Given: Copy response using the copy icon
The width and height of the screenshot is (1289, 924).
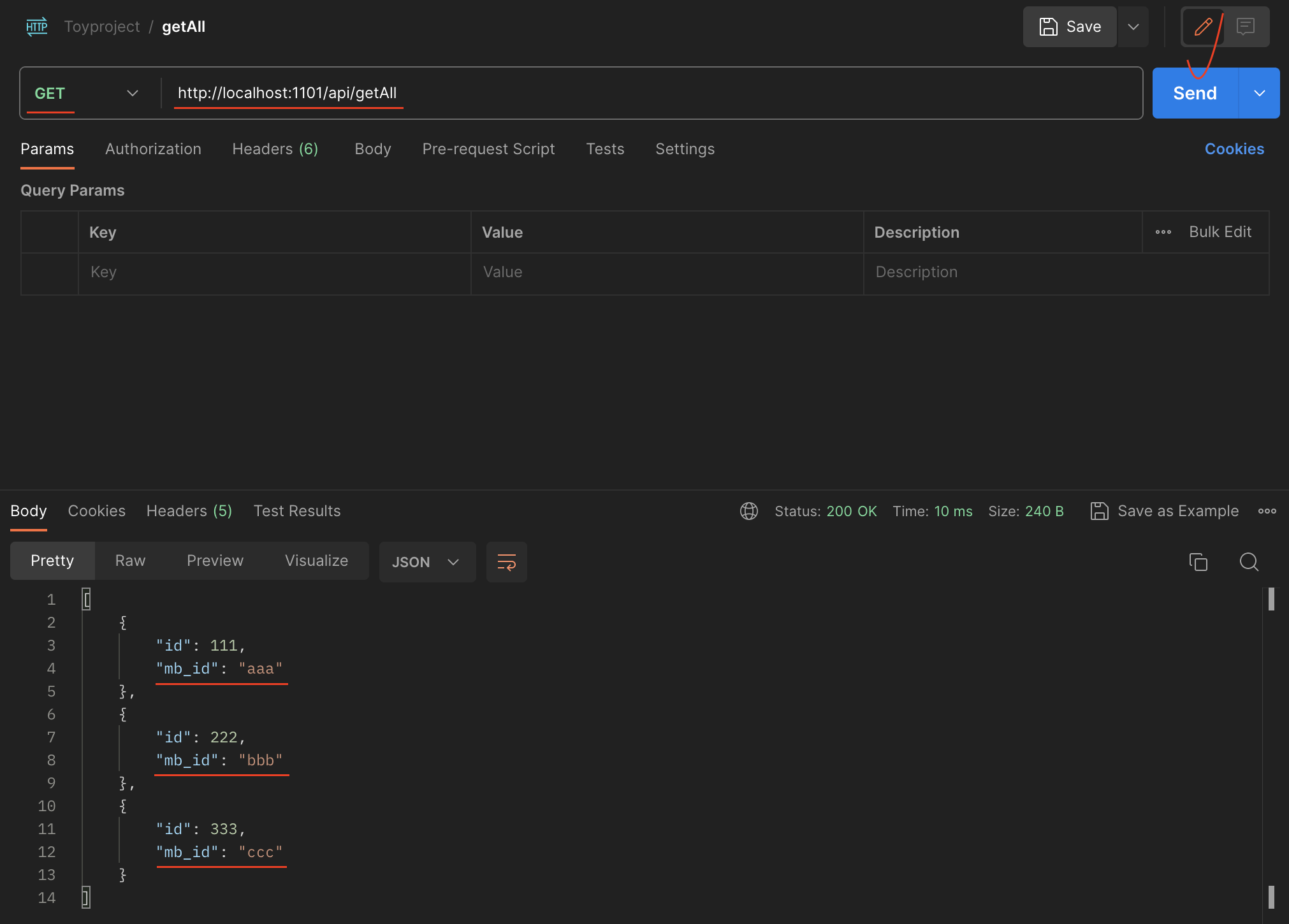Looking at the screenshot, I should [x=1198, y=562].
